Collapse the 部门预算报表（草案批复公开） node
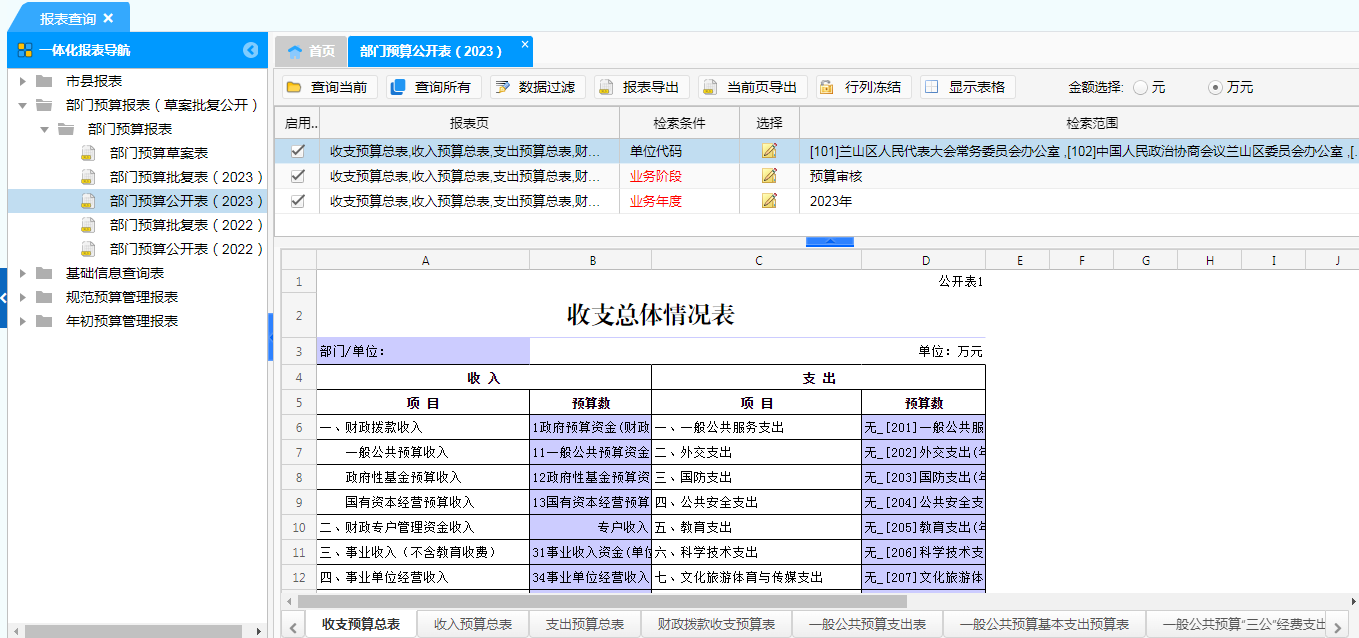 pos(22,105)
